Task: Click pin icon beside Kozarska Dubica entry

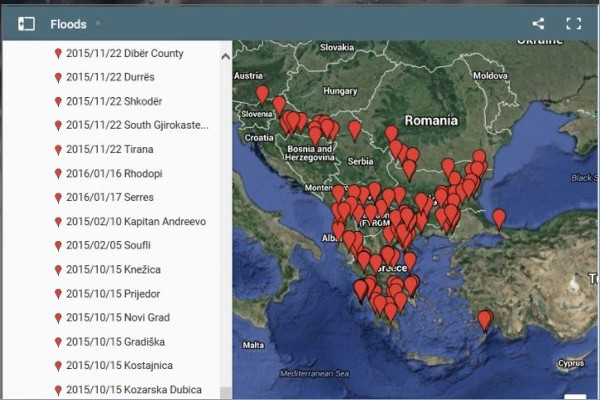Action: point(58,390)
